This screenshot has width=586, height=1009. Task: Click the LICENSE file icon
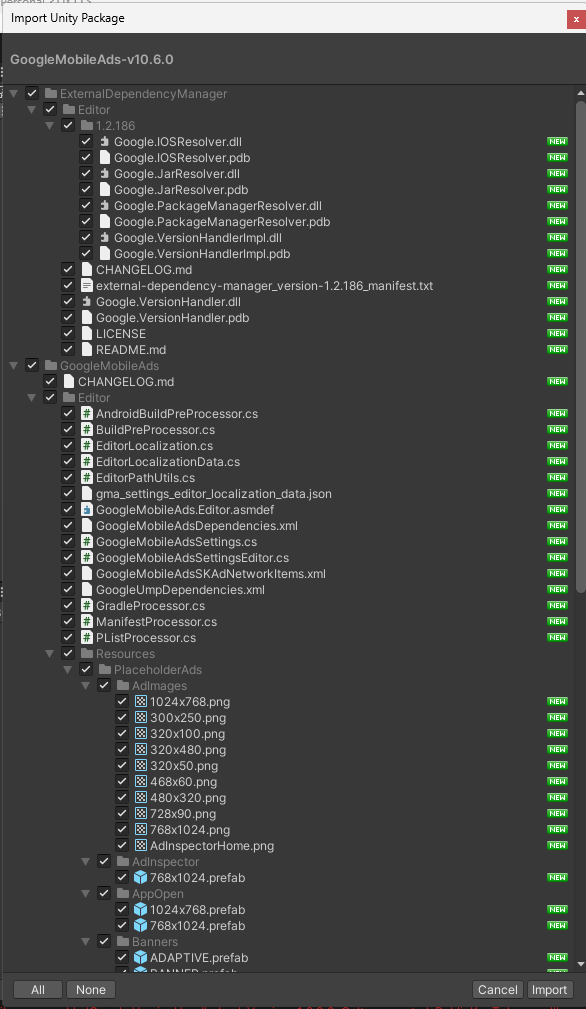pyautogui.click(x=87, y=334)
